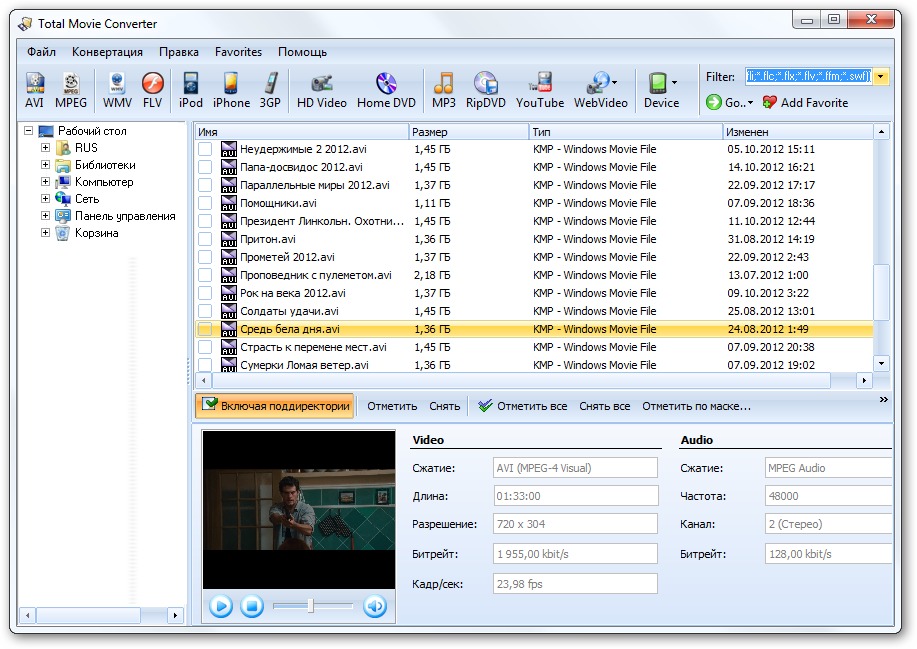This screenshot has height=649, width=917.
Task: Toggle the Включая поддиректории option
Action: [x=275, y=406]
